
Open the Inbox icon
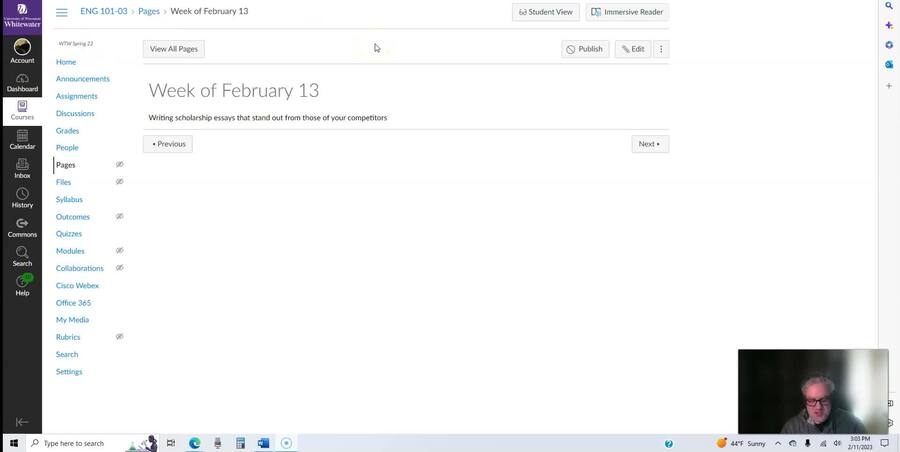coord(22,169)
